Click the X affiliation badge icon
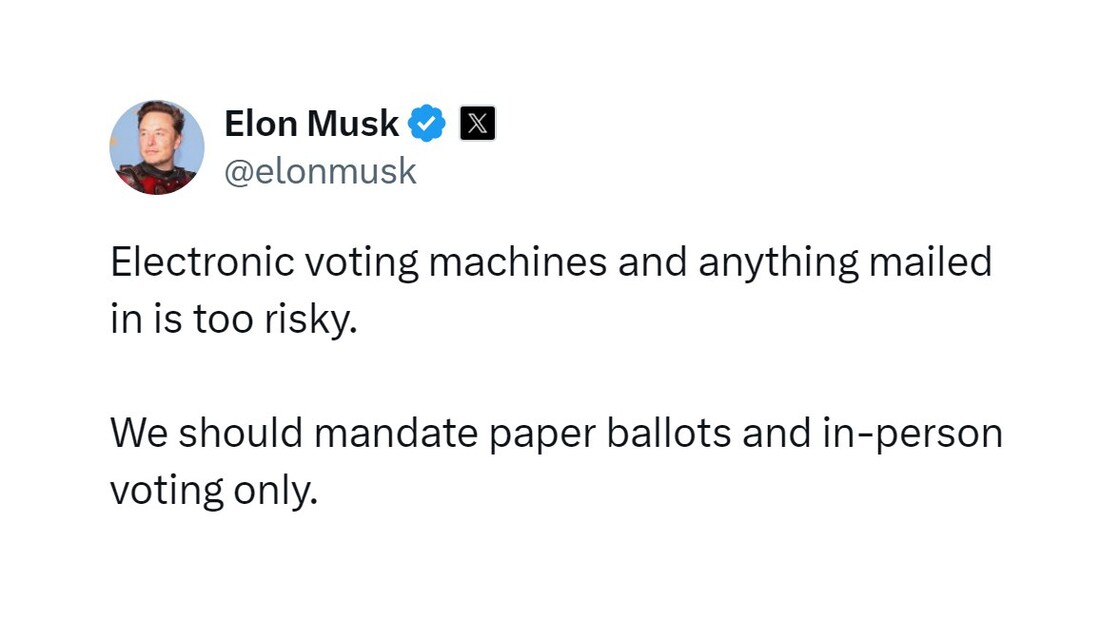The height and width of the screenshot is (619, 1100). pos(477,124)
